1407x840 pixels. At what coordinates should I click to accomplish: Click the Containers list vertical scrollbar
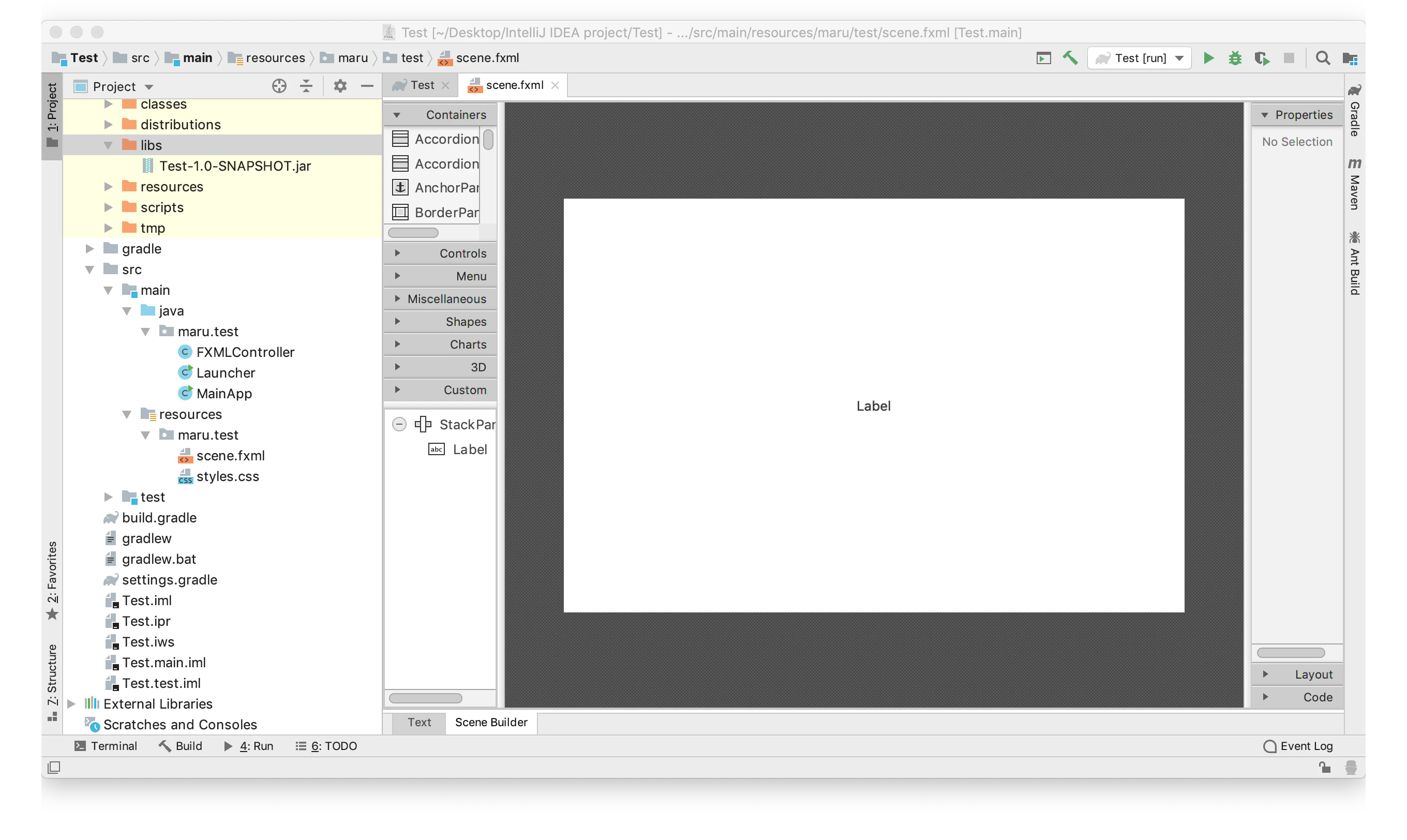[x=488, y=139]
